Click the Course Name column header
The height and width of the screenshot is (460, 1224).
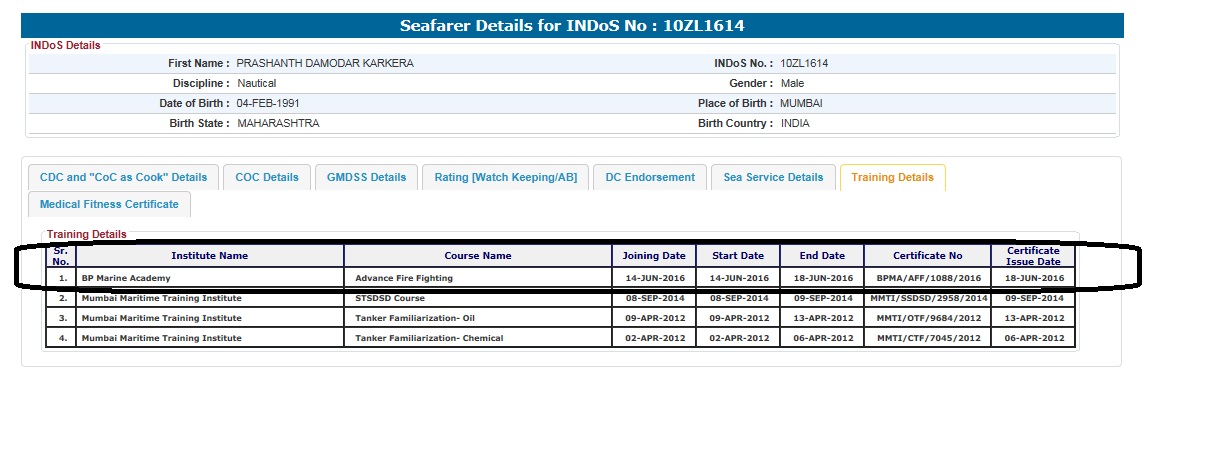(477, 256)
